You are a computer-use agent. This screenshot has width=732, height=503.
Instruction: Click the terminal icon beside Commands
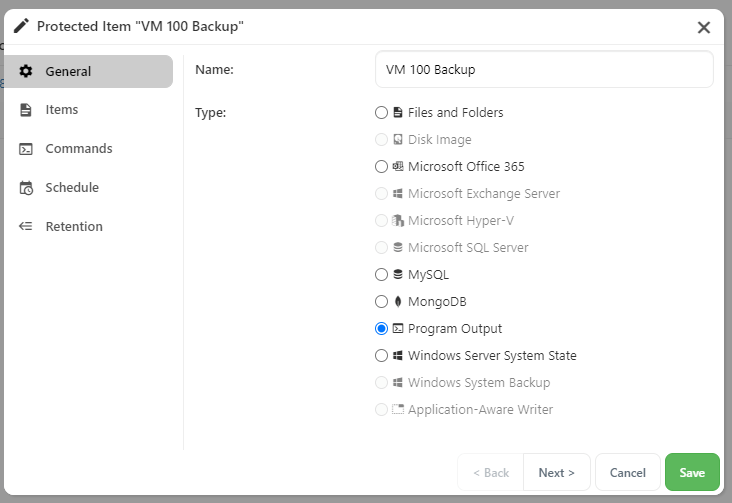[x=26, y=149]
